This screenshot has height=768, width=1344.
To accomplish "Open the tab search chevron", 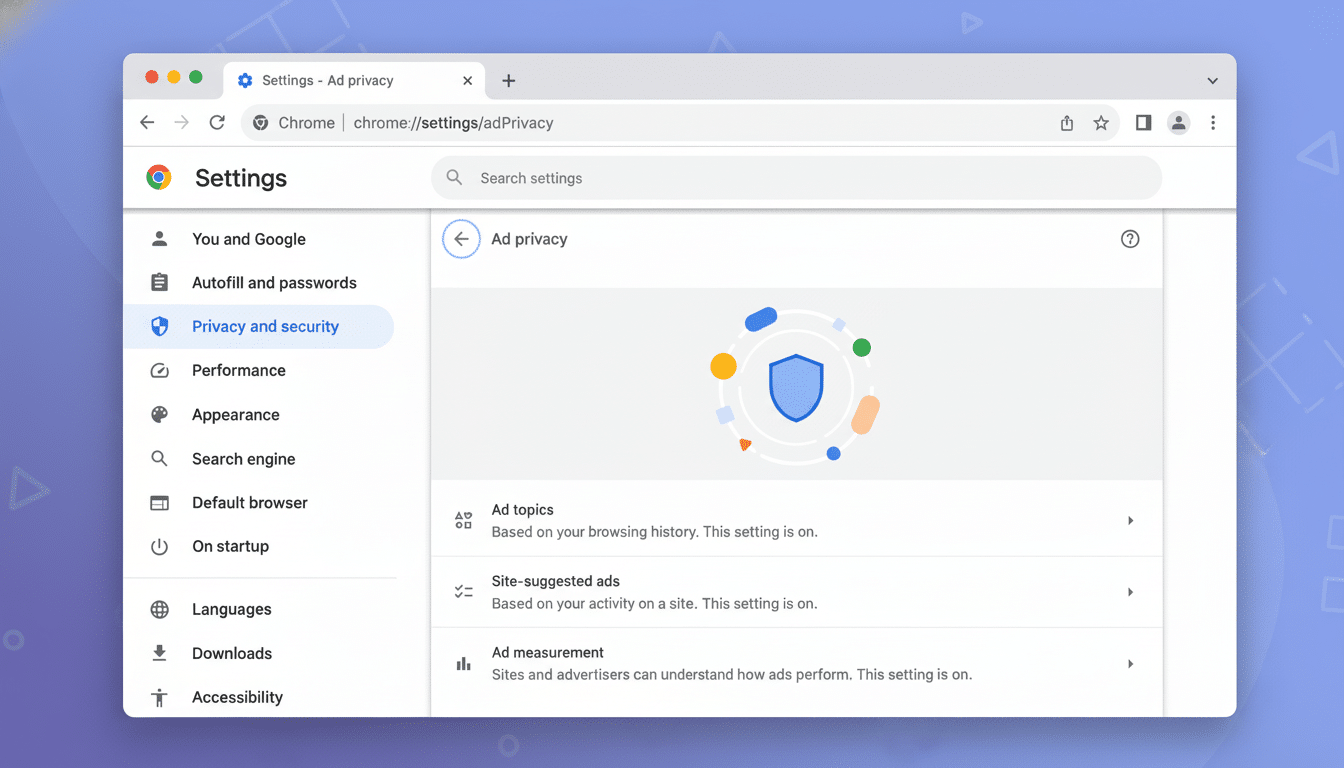I will (1212, 80).
